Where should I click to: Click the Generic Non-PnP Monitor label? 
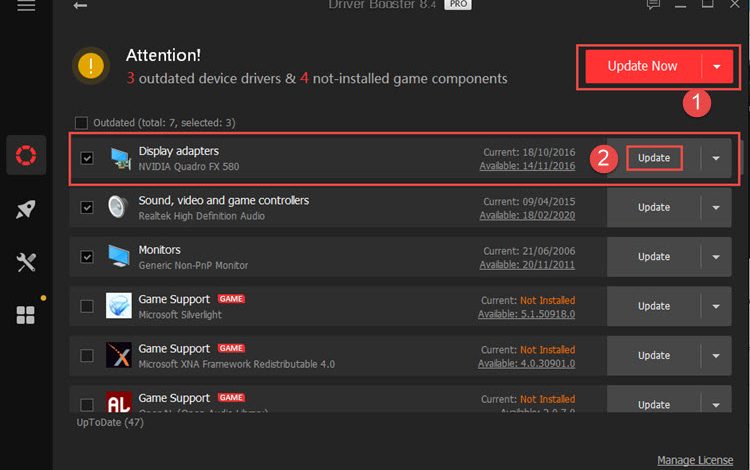(x=193, y=265)
